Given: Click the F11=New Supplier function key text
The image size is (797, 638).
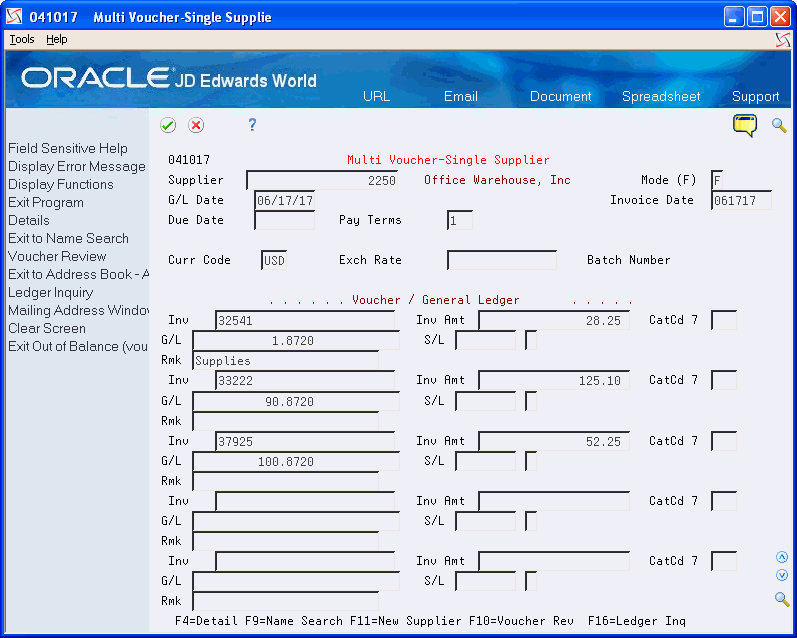Looking at the screenshot, I should (x=405, y=621).
